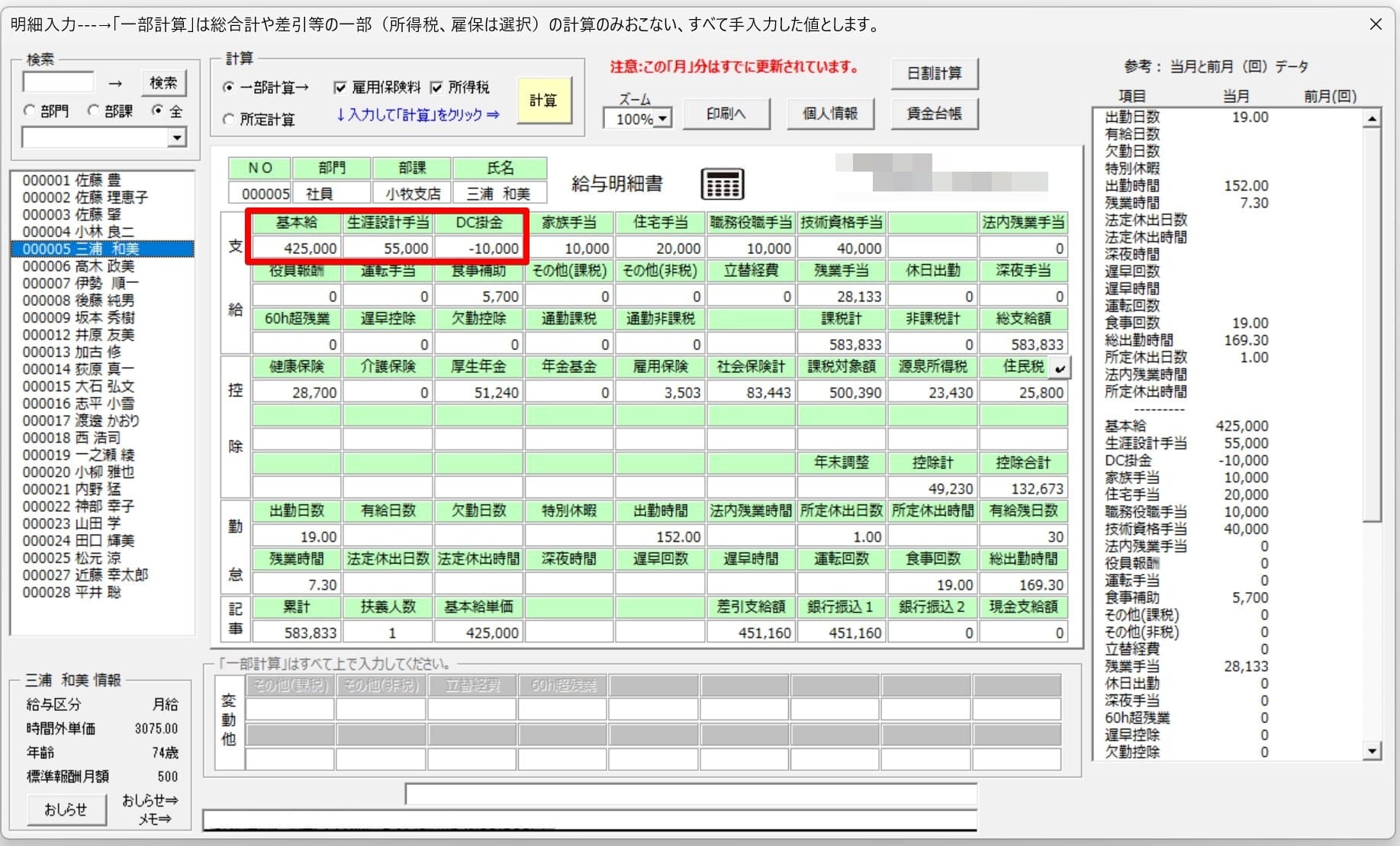Expand the search filter combo box

point(177,138)
